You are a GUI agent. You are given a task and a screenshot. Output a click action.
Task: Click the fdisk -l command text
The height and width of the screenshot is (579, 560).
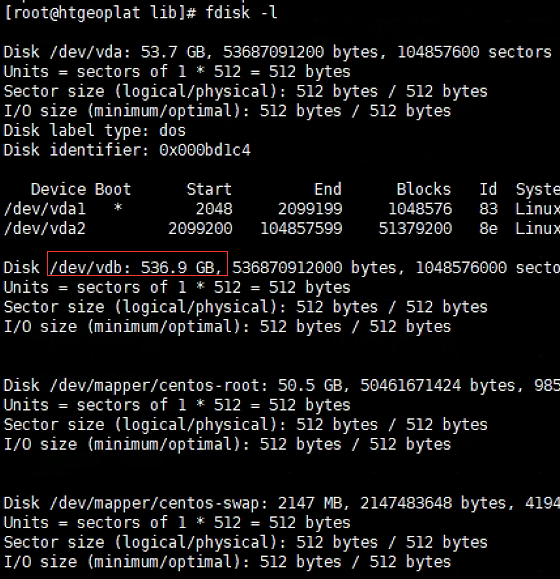tap(241, 13)
